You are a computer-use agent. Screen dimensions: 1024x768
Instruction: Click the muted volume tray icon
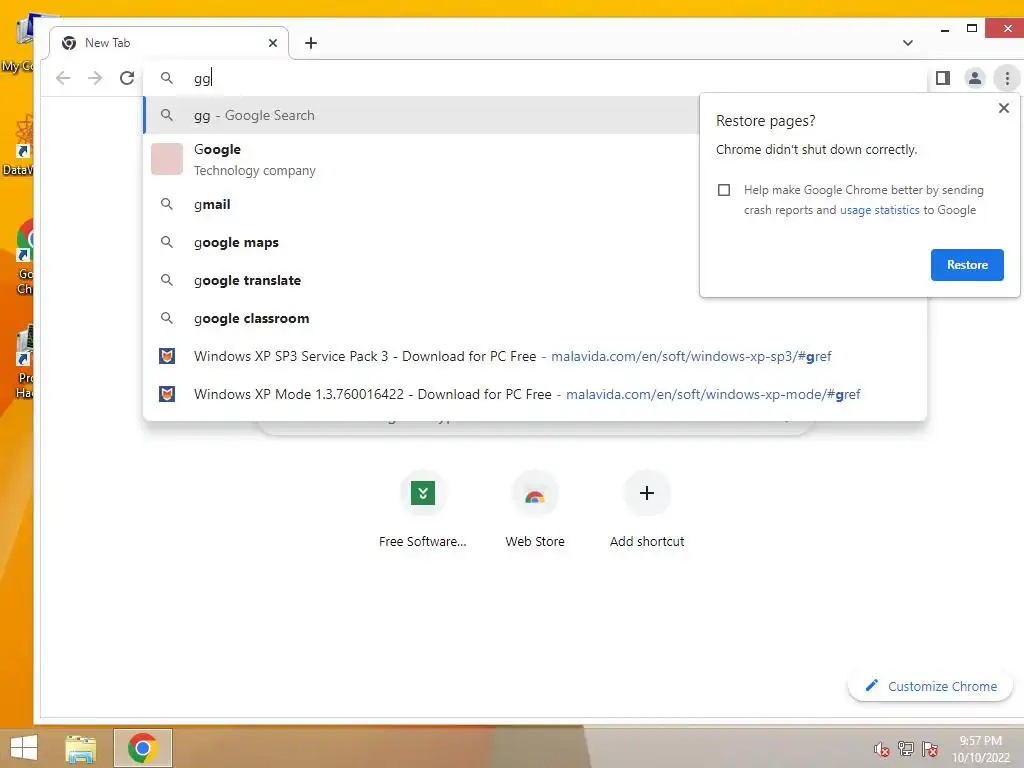[881, 749]
